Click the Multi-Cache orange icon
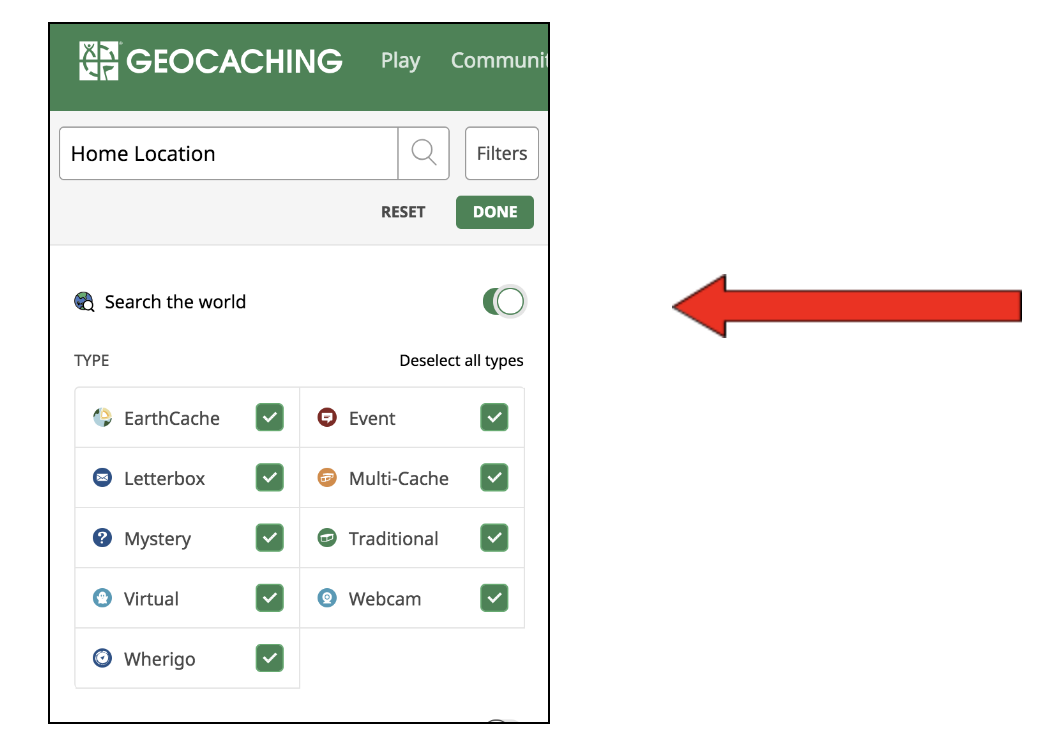 [x=327, y=477]
